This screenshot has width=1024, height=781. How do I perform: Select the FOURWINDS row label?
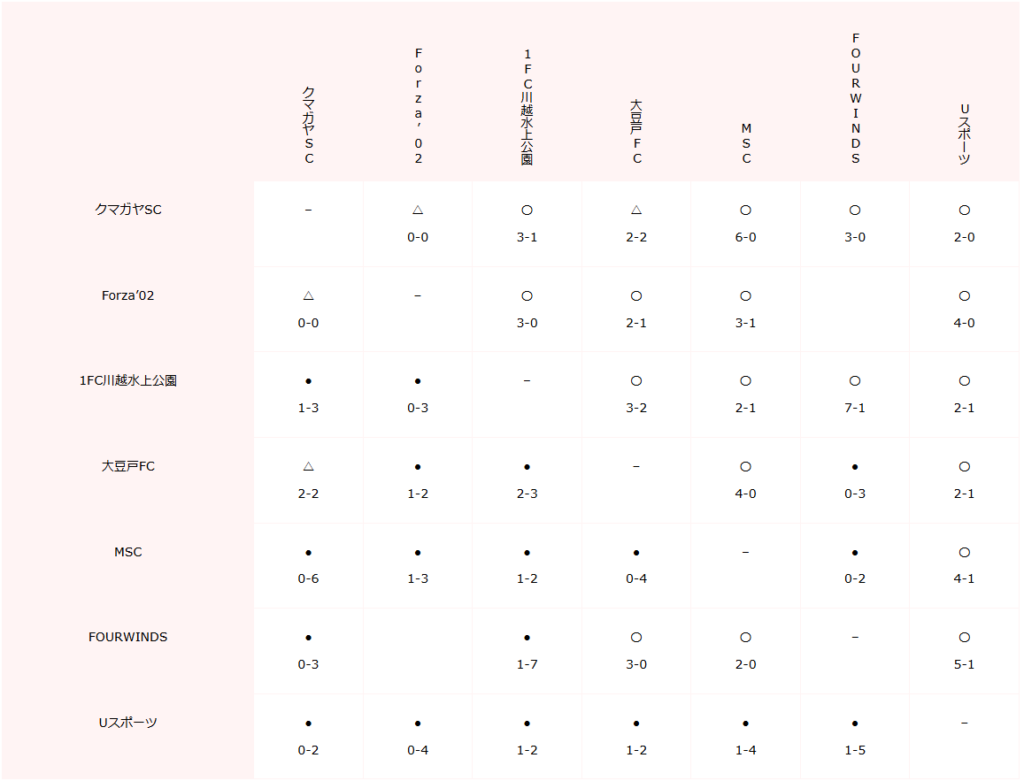click(x=128, y=637)
